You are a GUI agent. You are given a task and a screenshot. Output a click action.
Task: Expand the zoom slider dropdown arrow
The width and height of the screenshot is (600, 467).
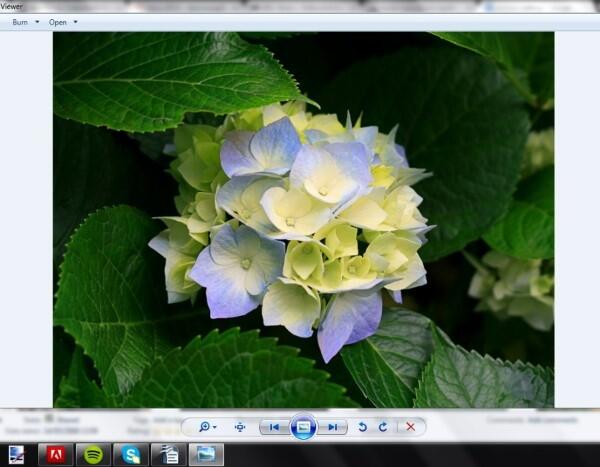point(215,427)
